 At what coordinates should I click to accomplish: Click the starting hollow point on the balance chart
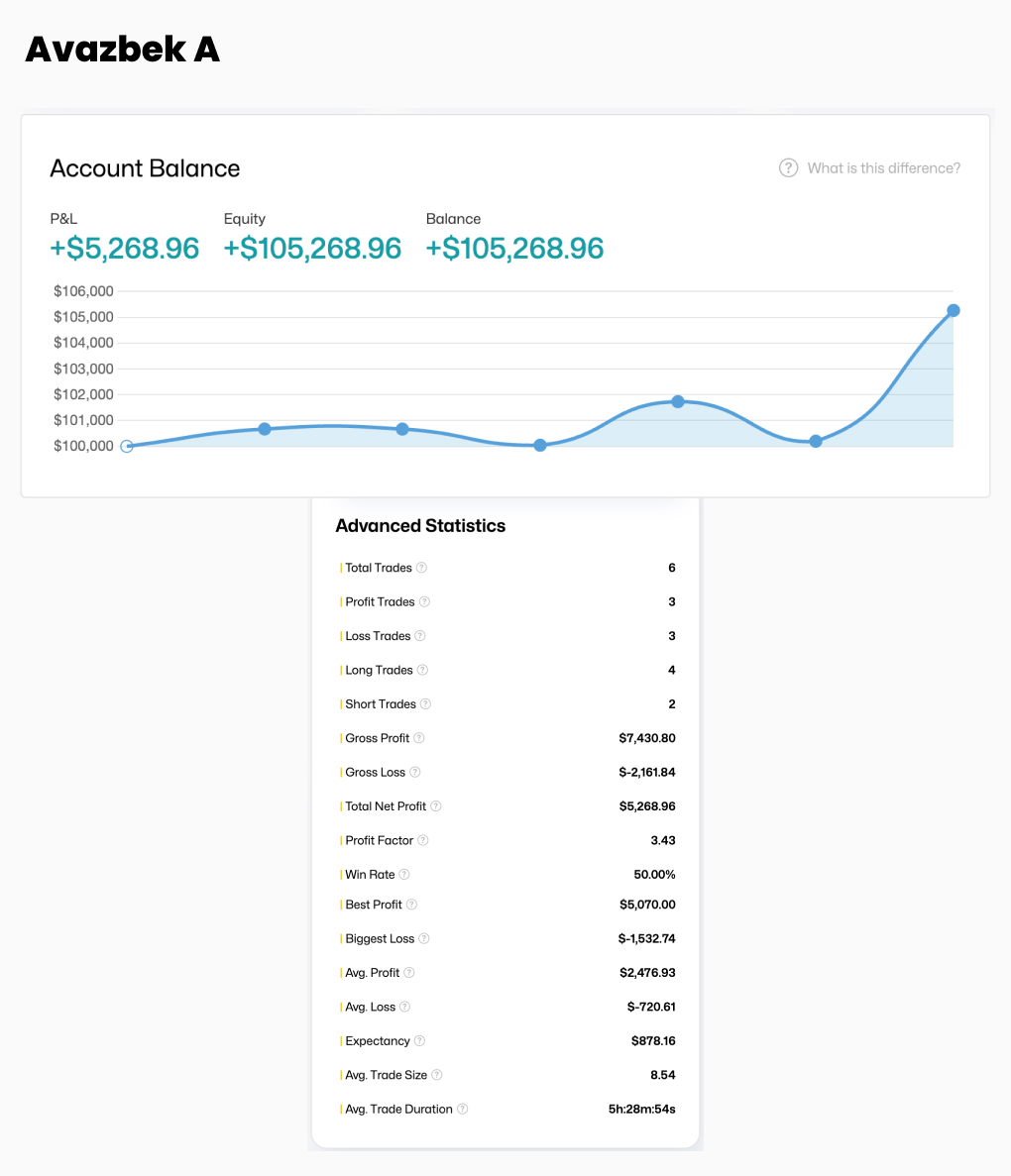click(x=127, y=446)
